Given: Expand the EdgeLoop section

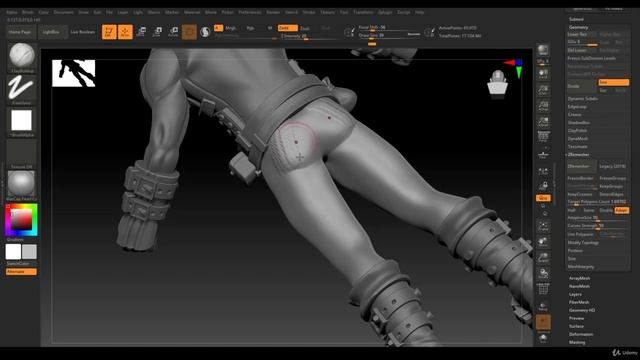Looking at the screenshot, I should (577, 107).
